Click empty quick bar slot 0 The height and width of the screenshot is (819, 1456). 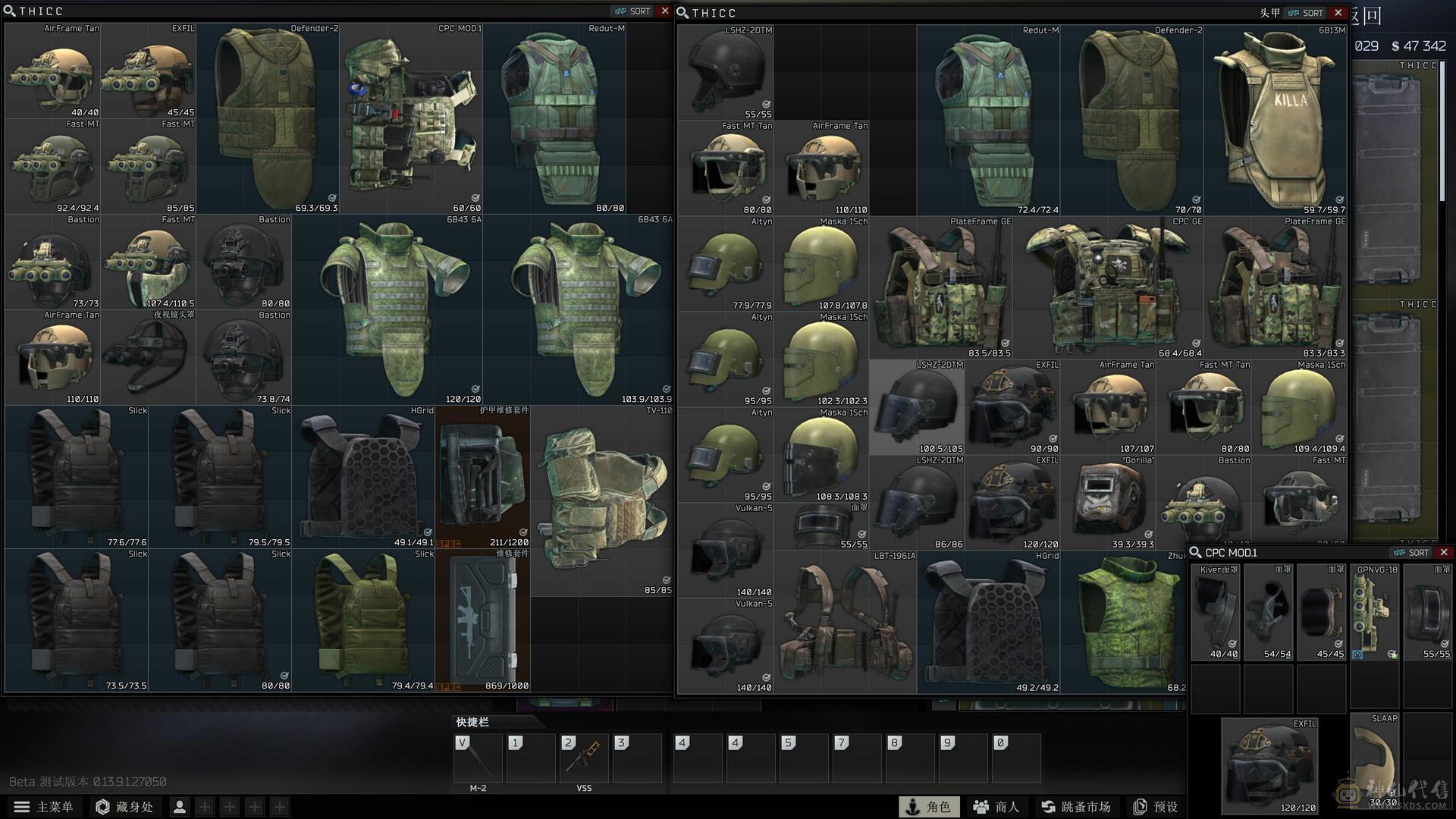tap(1016, 758)
